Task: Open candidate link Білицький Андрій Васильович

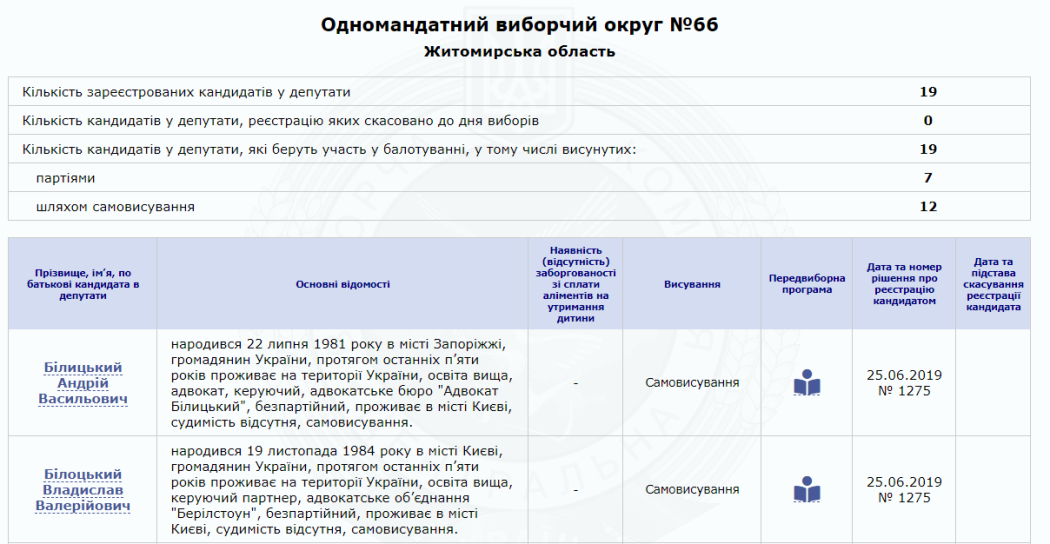Action: click(x=82, y=383)
